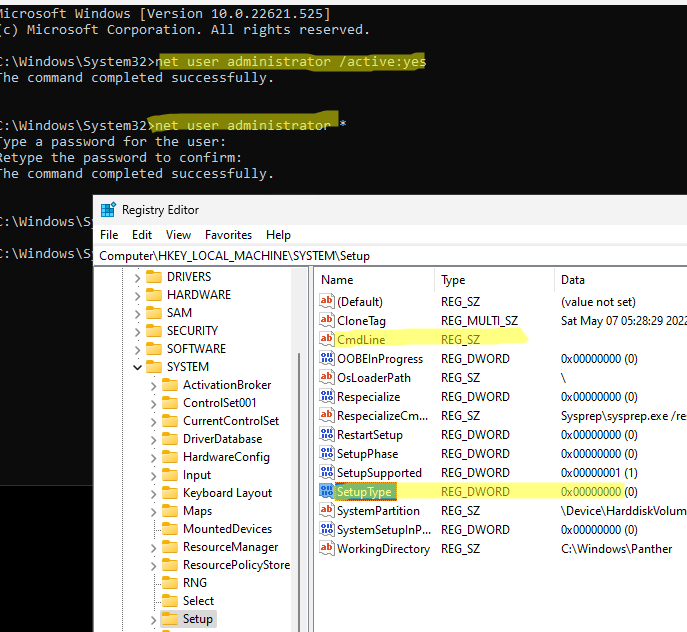This screenshot has width=687, height=632.
Task: Open the Edit menu
Action: [142, 235]
